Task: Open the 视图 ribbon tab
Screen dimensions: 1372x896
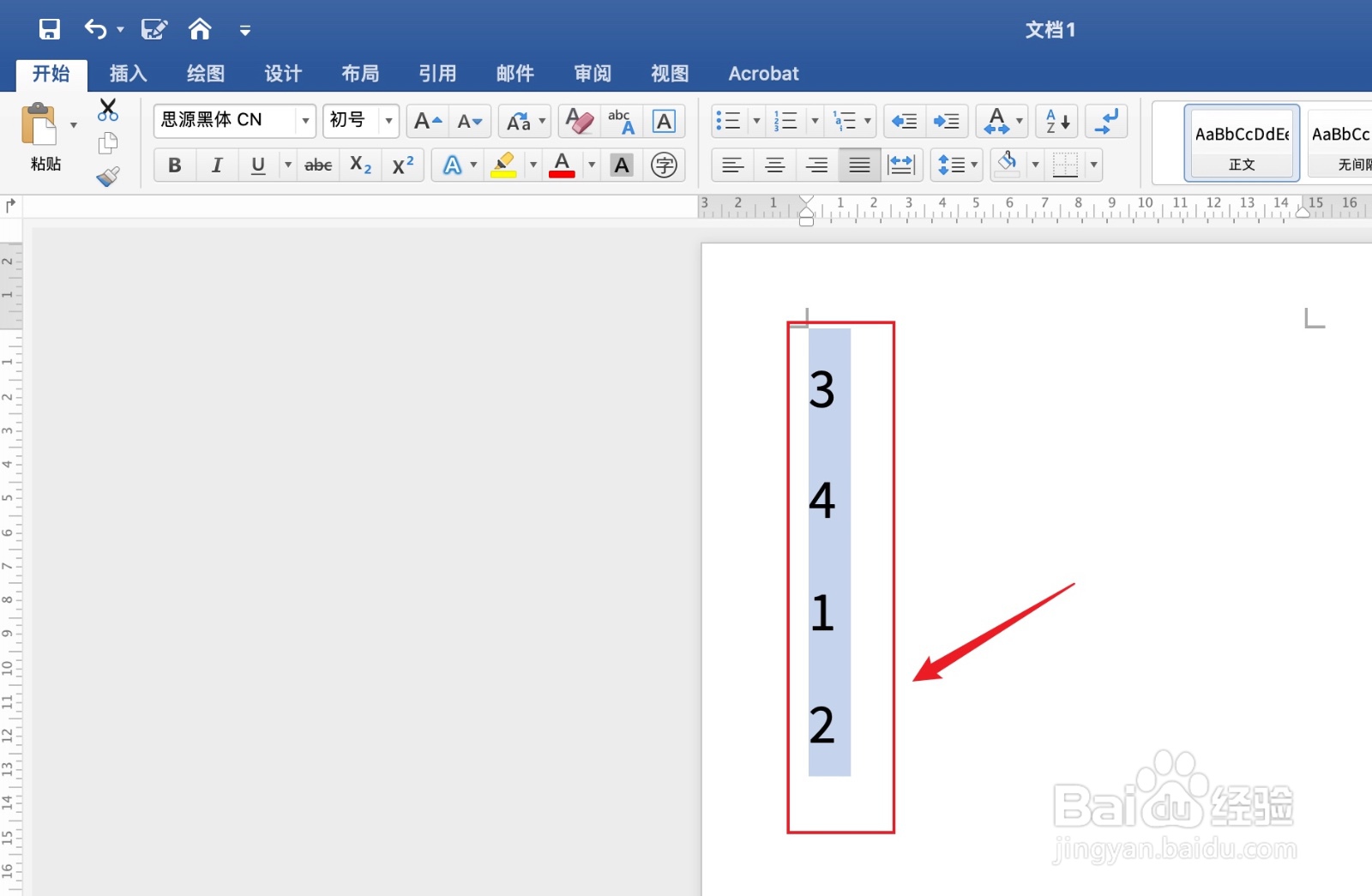Action: coord(670,74)
